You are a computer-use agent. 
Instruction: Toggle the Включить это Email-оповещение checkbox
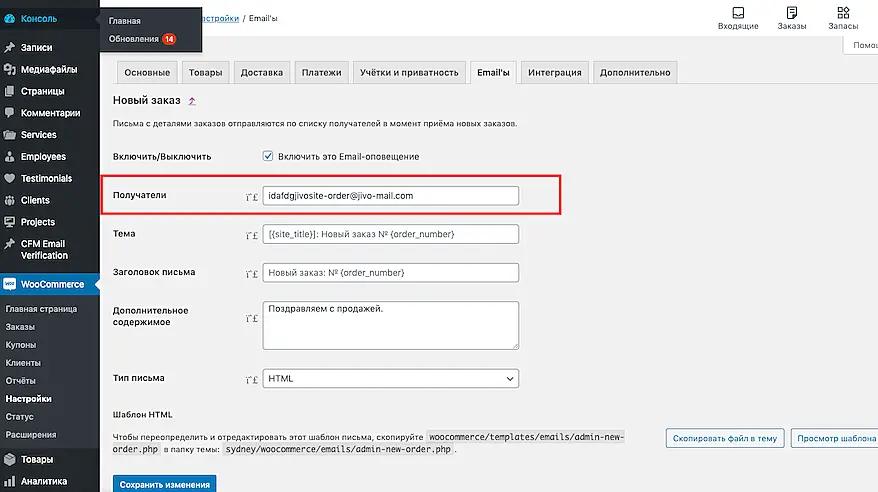pos(268,156)
